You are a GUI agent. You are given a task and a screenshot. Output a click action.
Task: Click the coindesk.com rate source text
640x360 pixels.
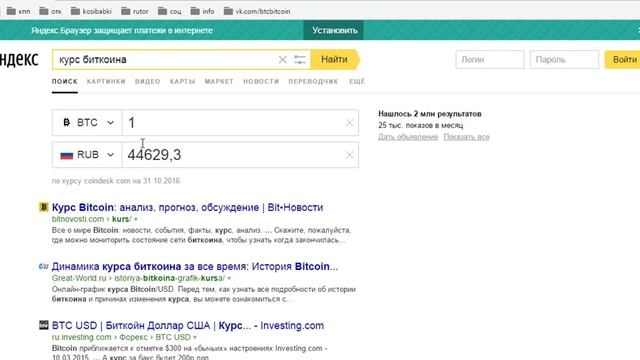tap(116, 180)
